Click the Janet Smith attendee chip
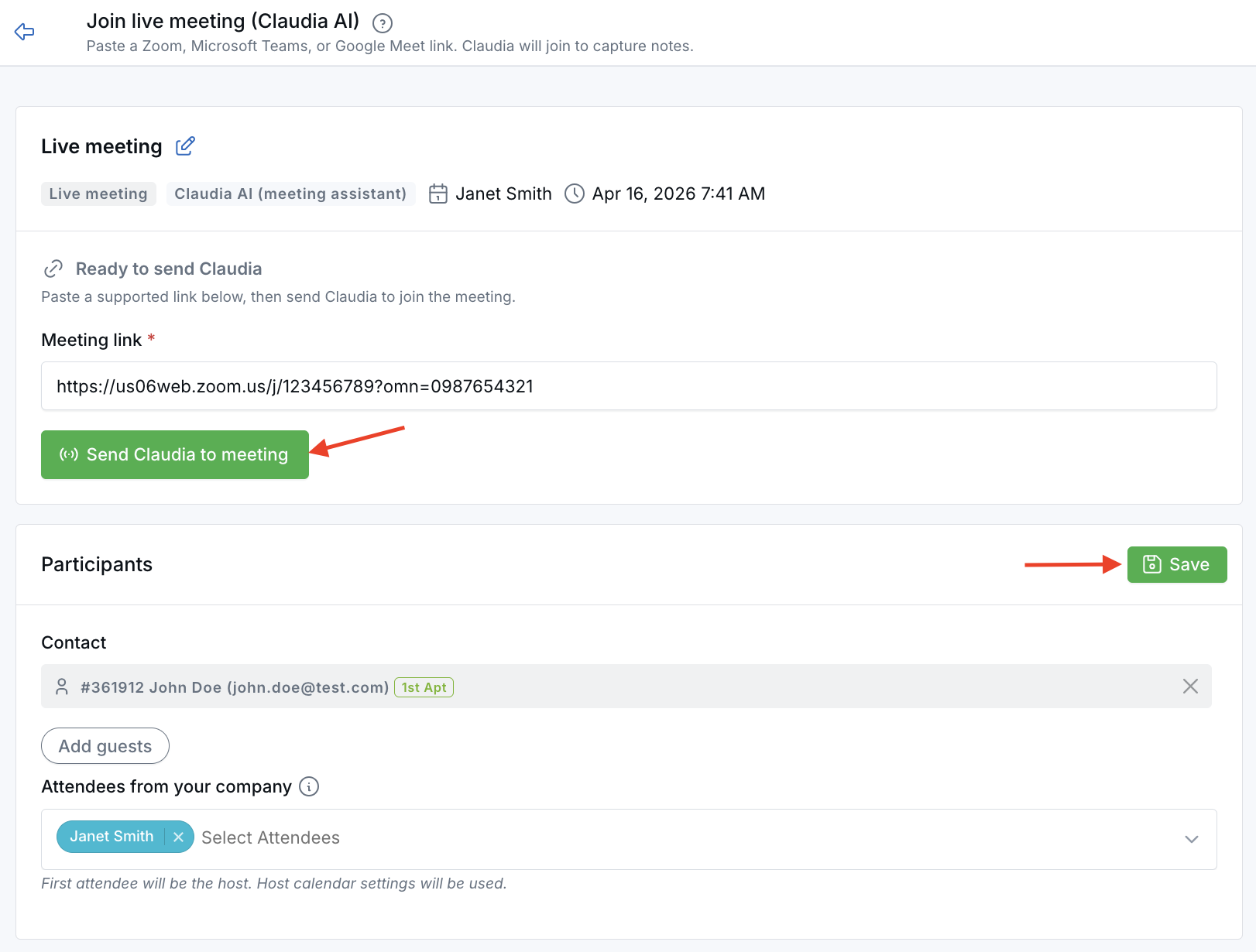This screenshot has width=1256, height=952. (112, 837)
